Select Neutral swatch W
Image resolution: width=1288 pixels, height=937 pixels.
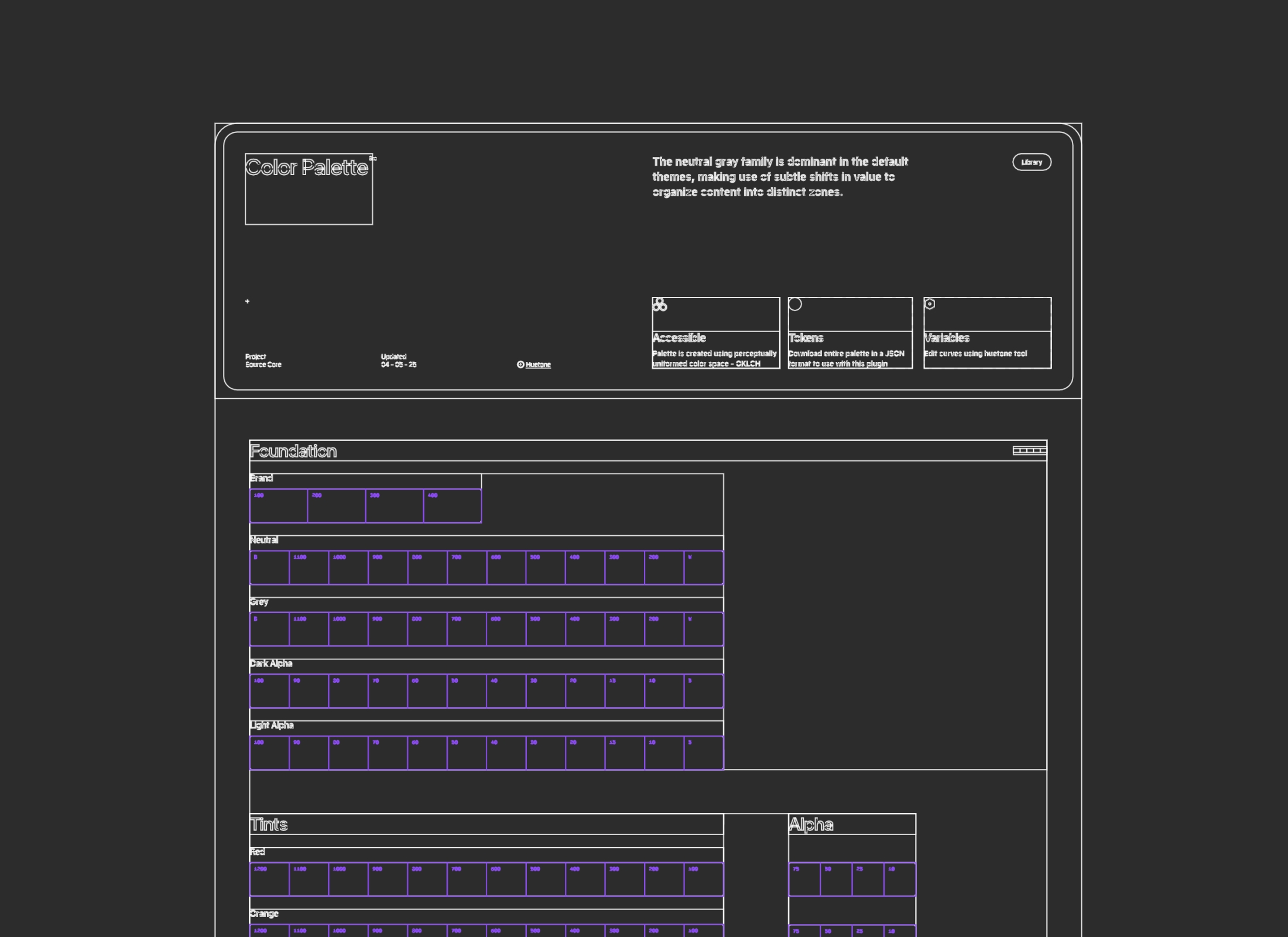(x=704, y=567)
